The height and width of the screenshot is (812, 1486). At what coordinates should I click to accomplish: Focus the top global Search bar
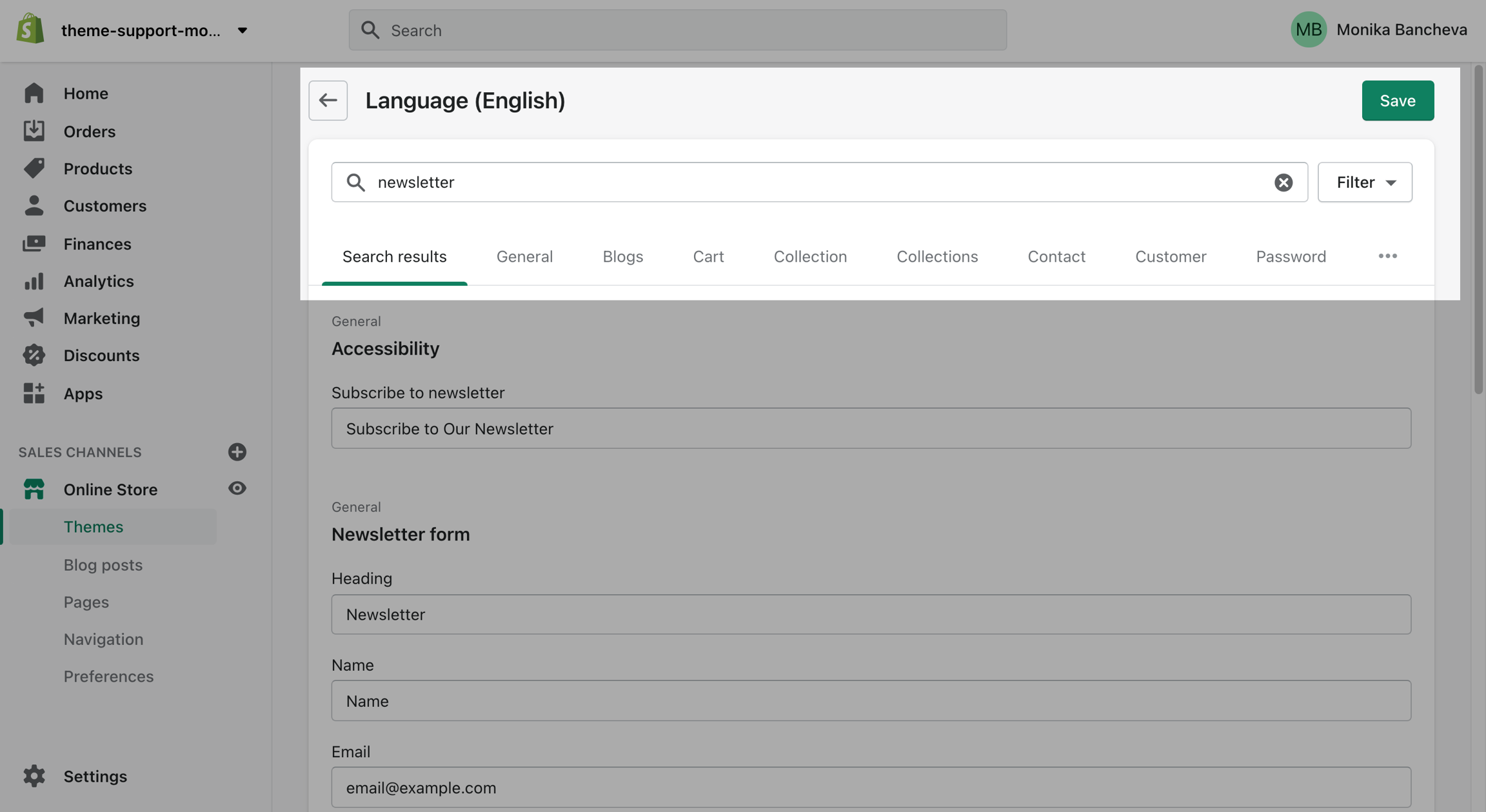[677, 30]
